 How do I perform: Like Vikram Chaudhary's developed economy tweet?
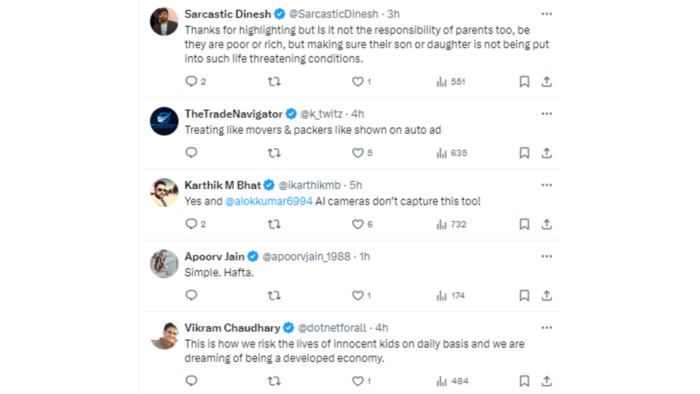(358, 381)
